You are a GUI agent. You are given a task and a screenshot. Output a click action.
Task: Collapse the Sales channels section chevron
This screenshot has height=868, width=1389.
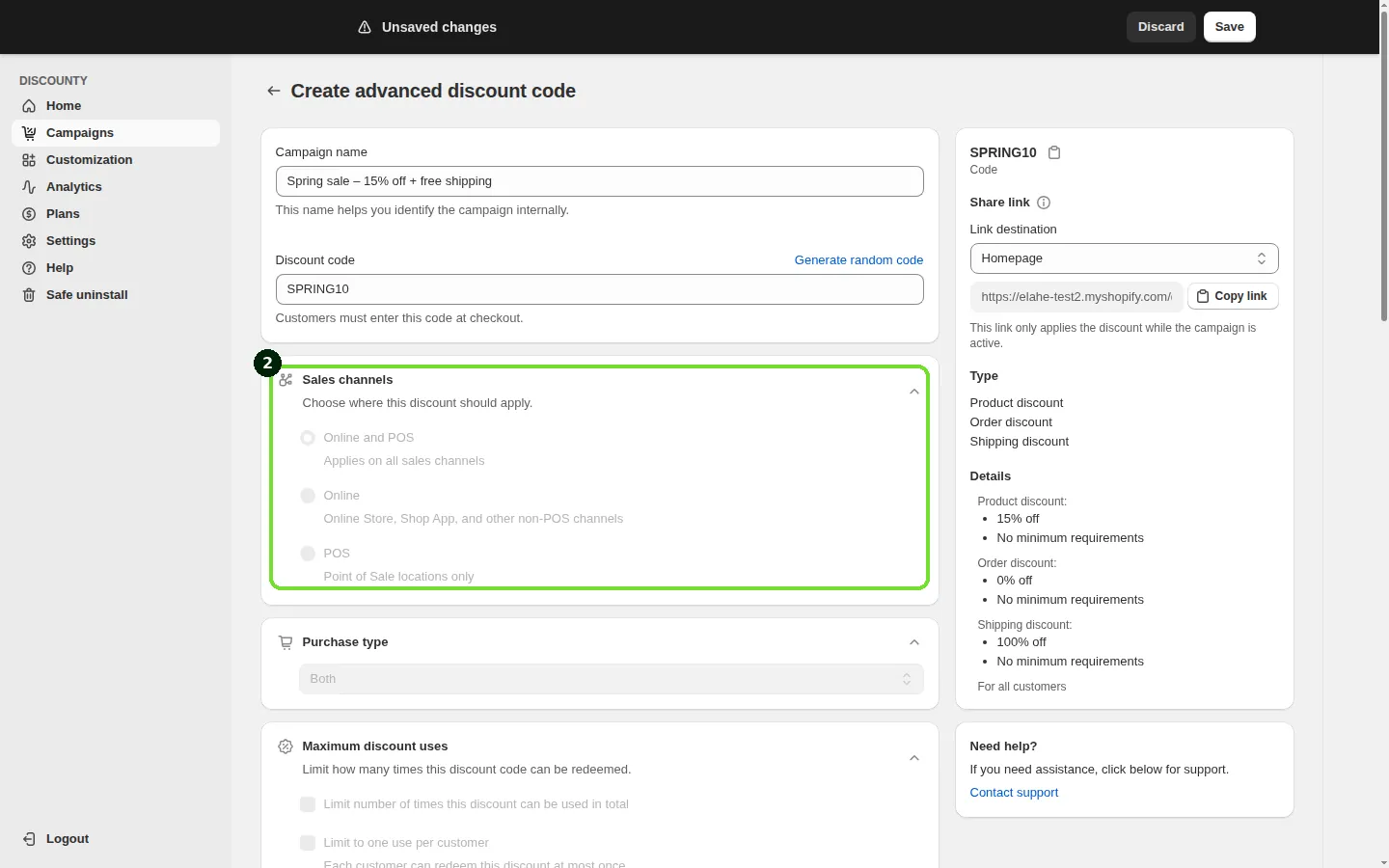(x=914, y=392)
